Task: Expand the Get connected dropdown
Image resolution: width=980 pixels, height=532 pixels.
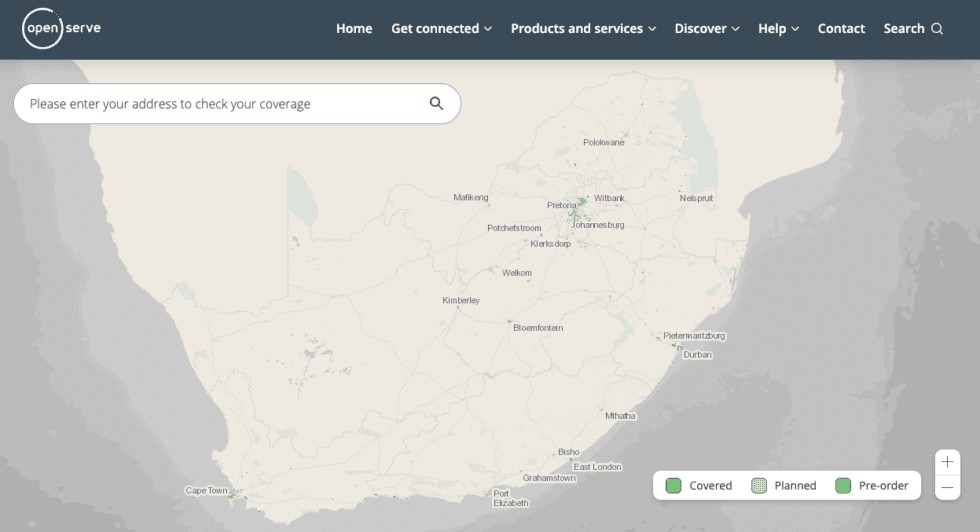Action: [x=441, y=29]
